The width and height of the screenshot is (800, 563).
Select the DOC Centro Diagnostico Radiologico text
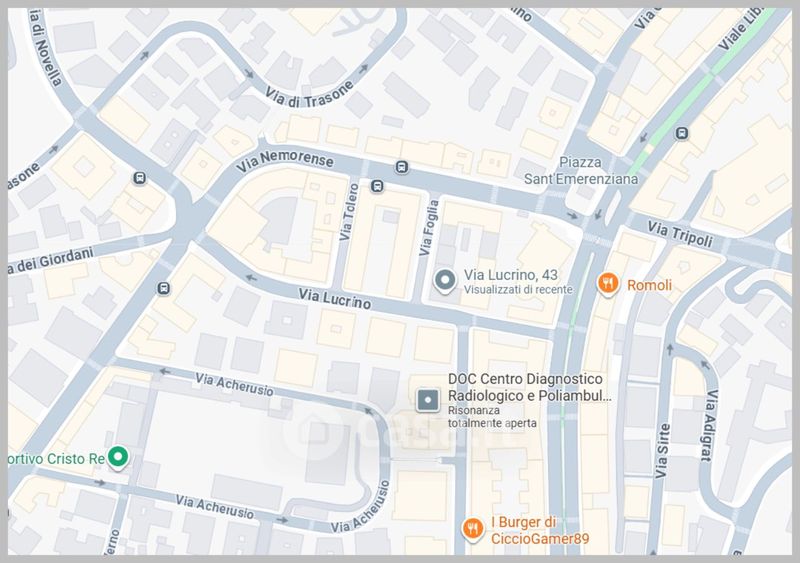click(529, 387)
